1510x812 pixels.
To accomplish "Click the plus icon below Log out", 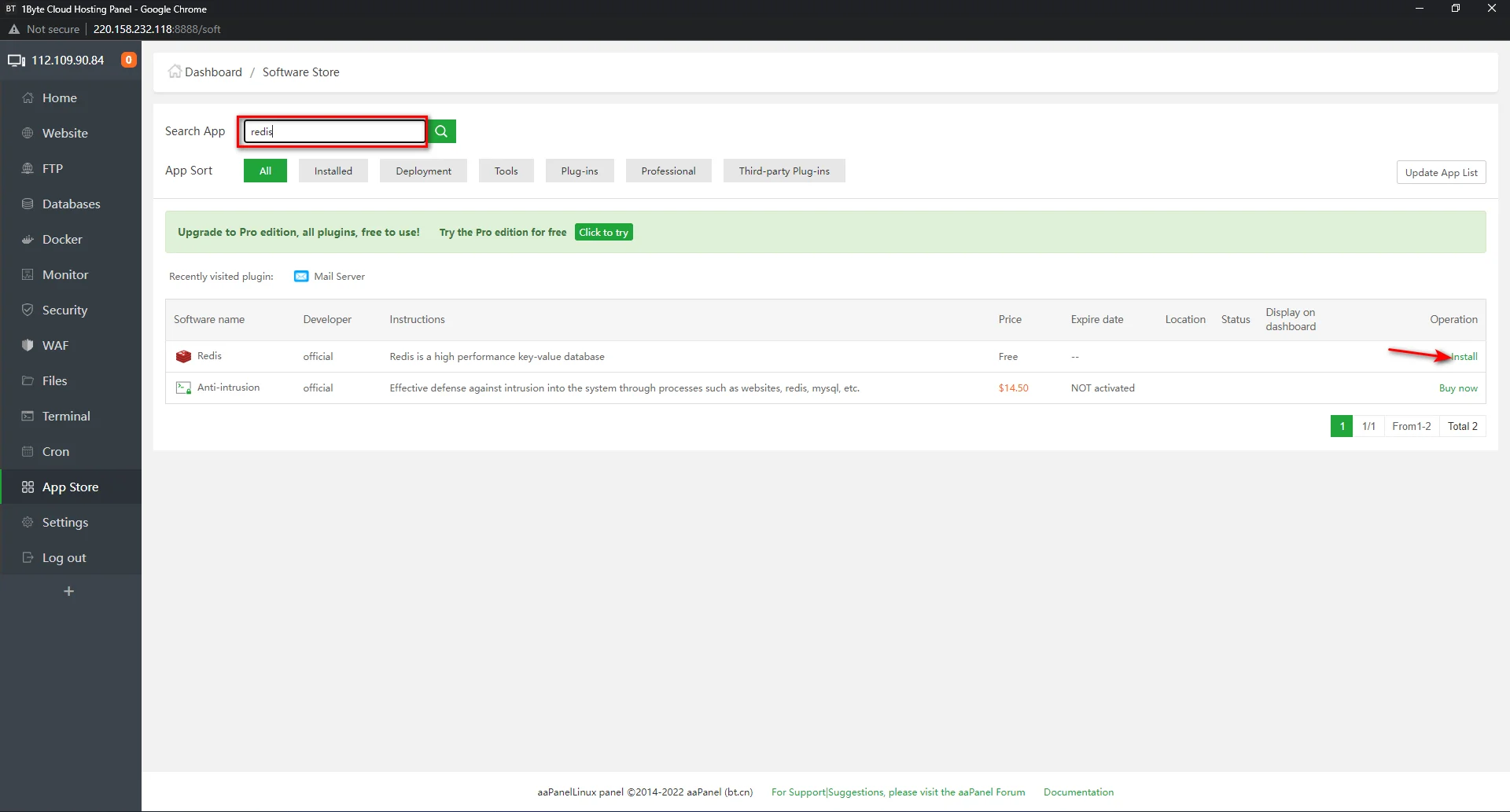I will tap(69, 591).
